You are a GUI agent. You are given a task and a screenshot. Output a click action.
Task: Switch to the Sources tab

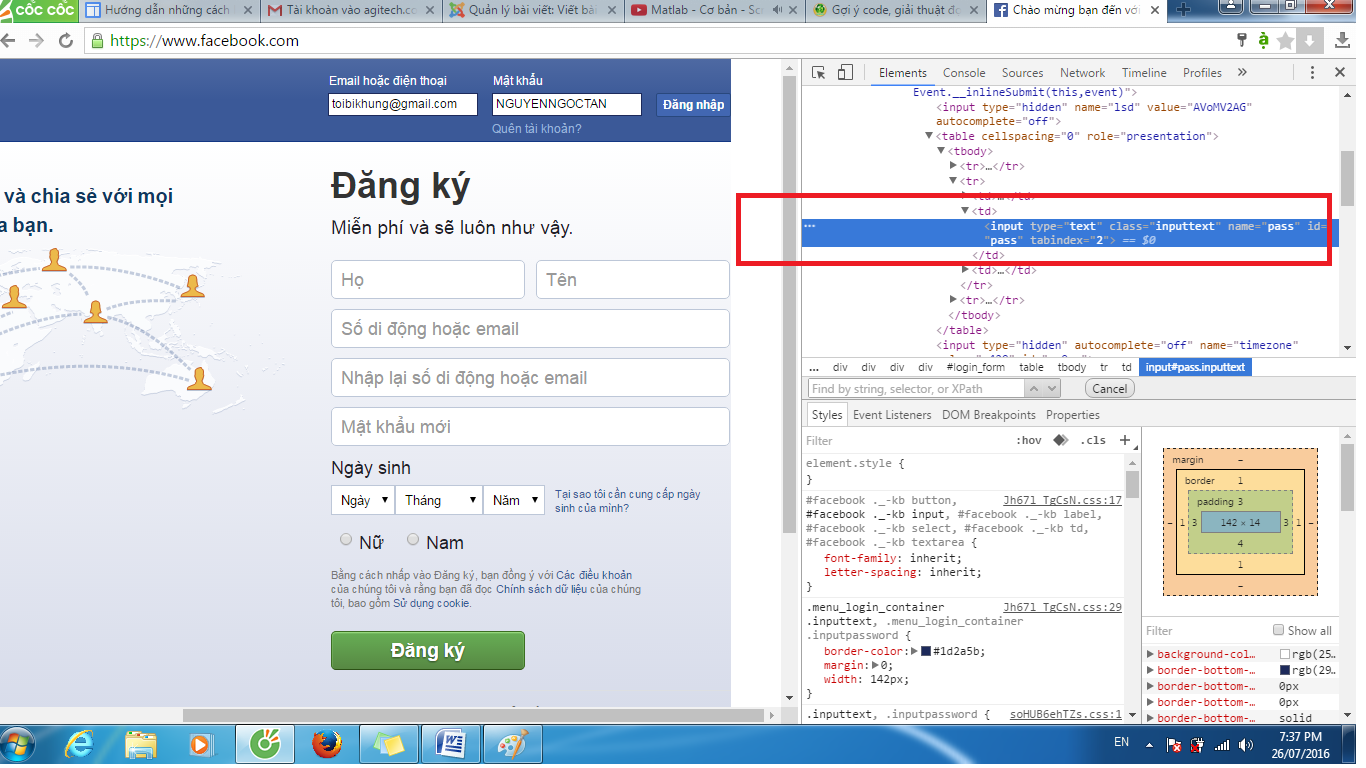click(x=1022, y=73)
